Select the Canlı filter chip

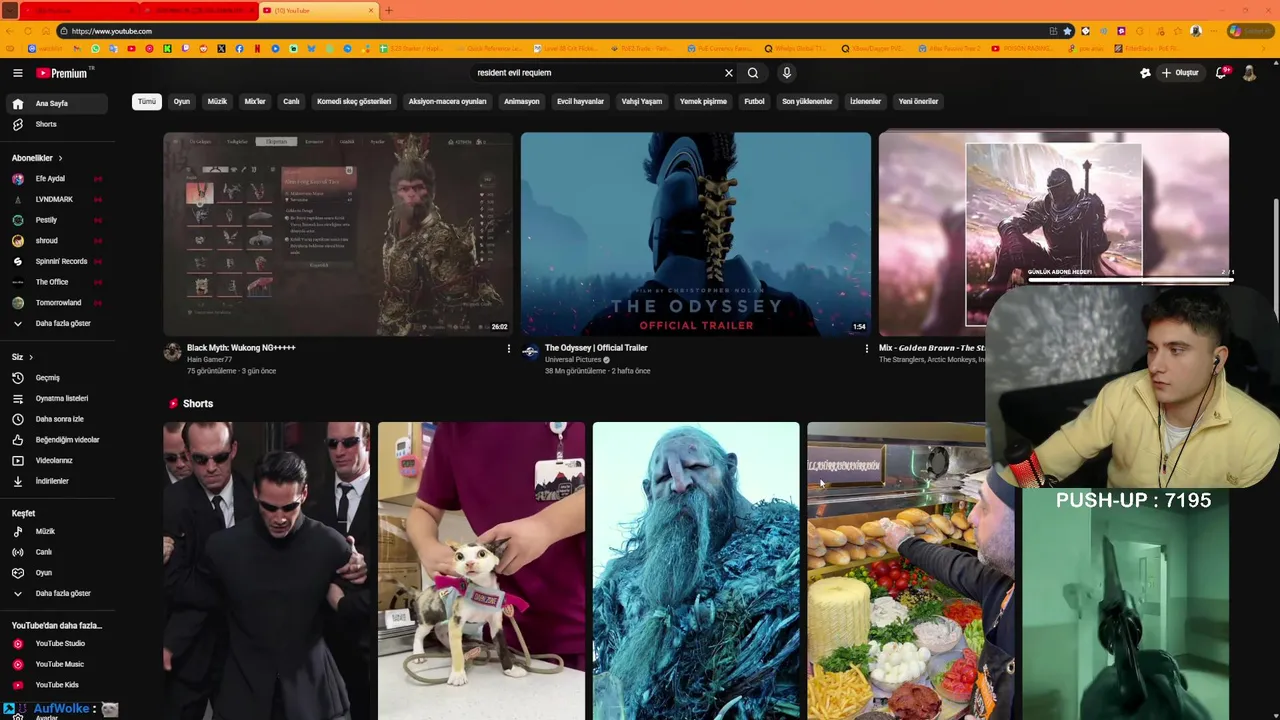tap(291, 101)
